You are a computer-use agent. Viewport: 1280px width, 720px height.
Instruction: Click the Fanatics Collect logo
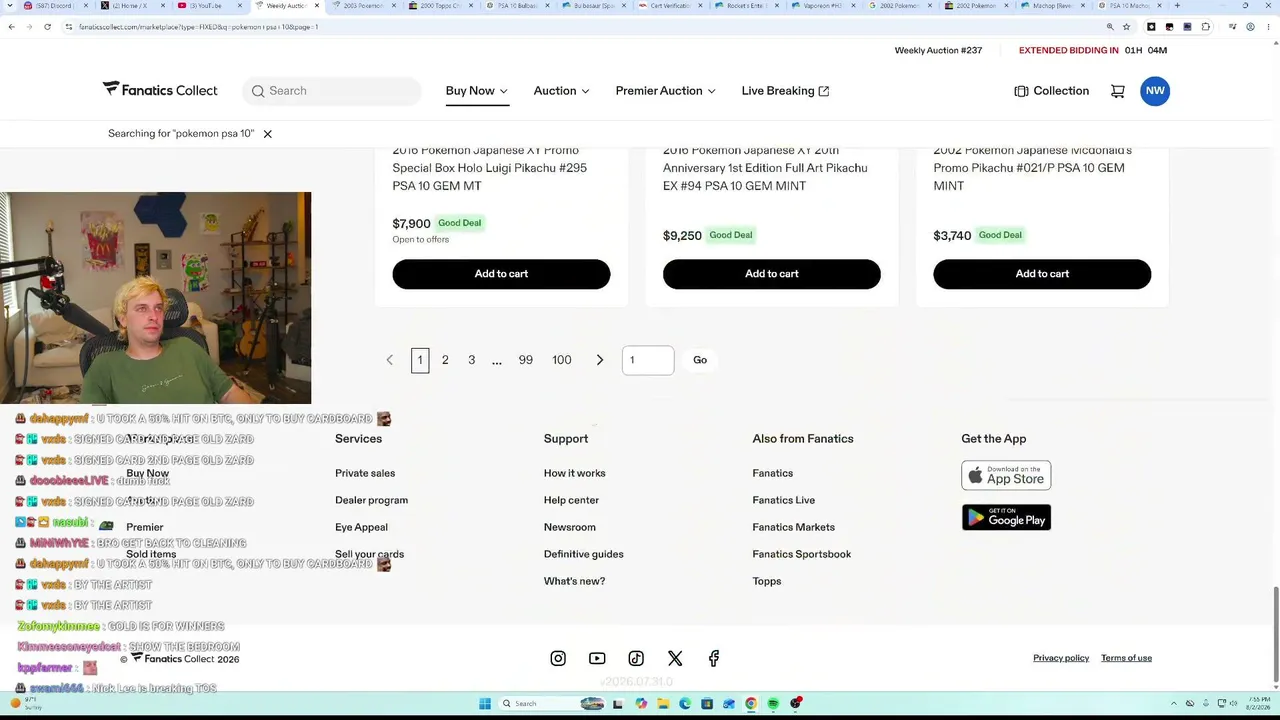(x=160, y=90)
